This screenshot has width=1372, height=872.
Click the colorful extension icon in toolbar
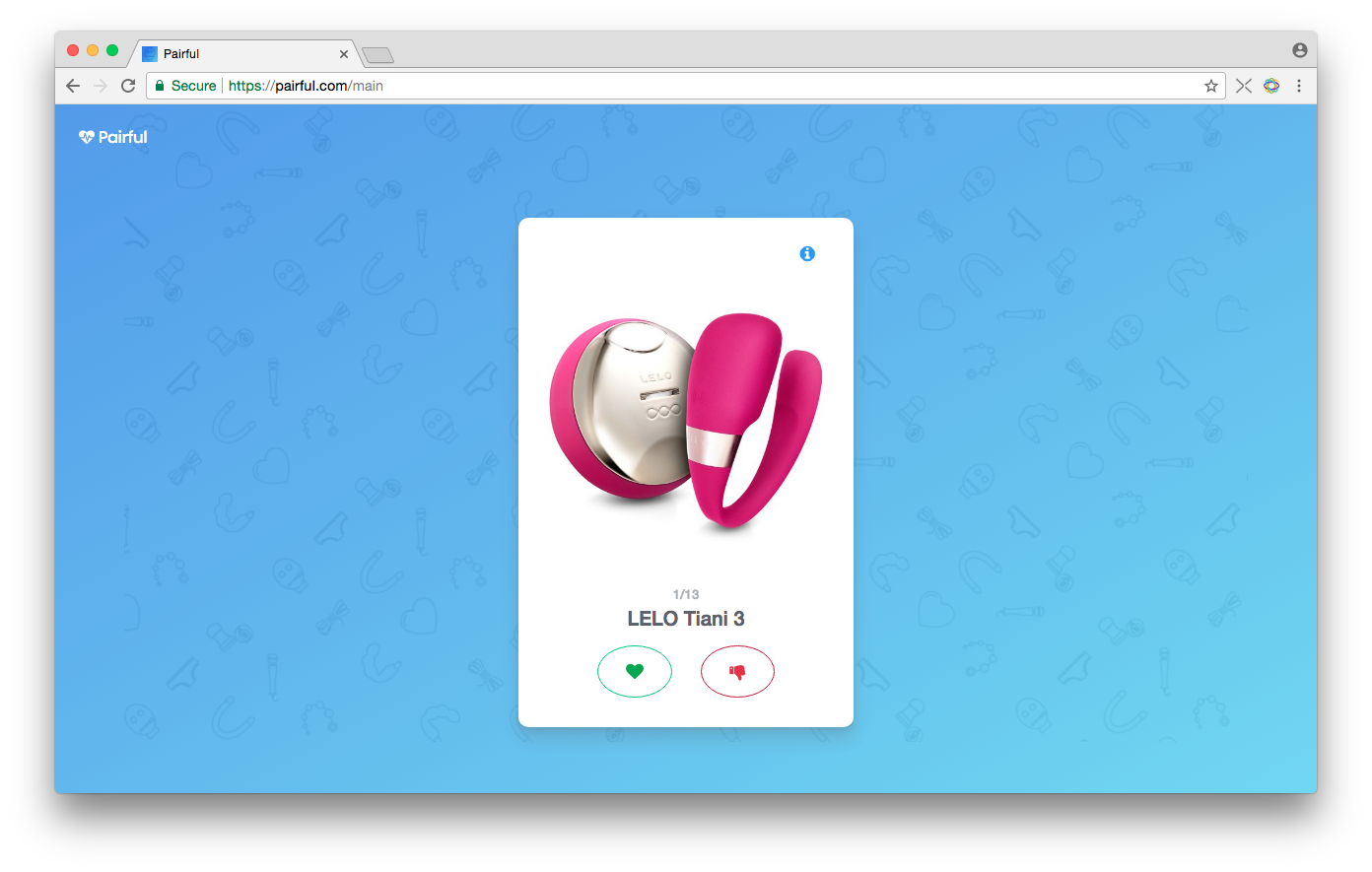(1271, 86)
